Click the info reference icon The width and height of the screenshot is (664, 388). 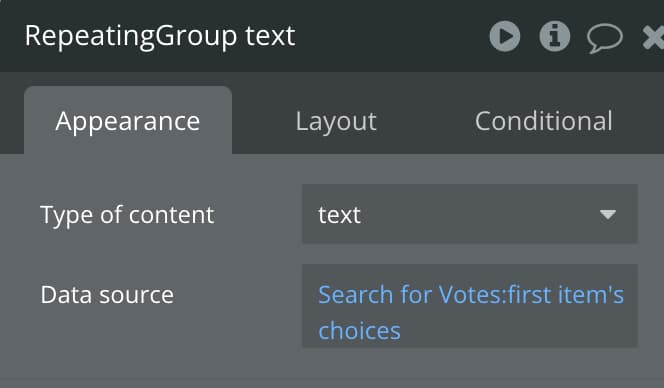554,36
